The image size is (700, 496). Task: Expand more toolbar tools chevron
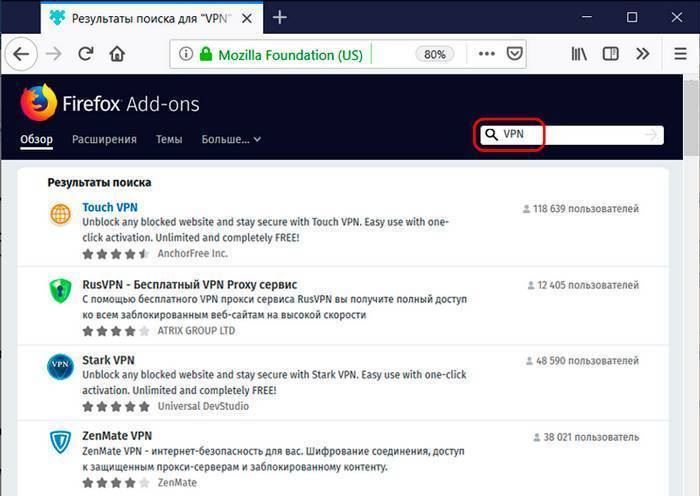tap(642, 54)
